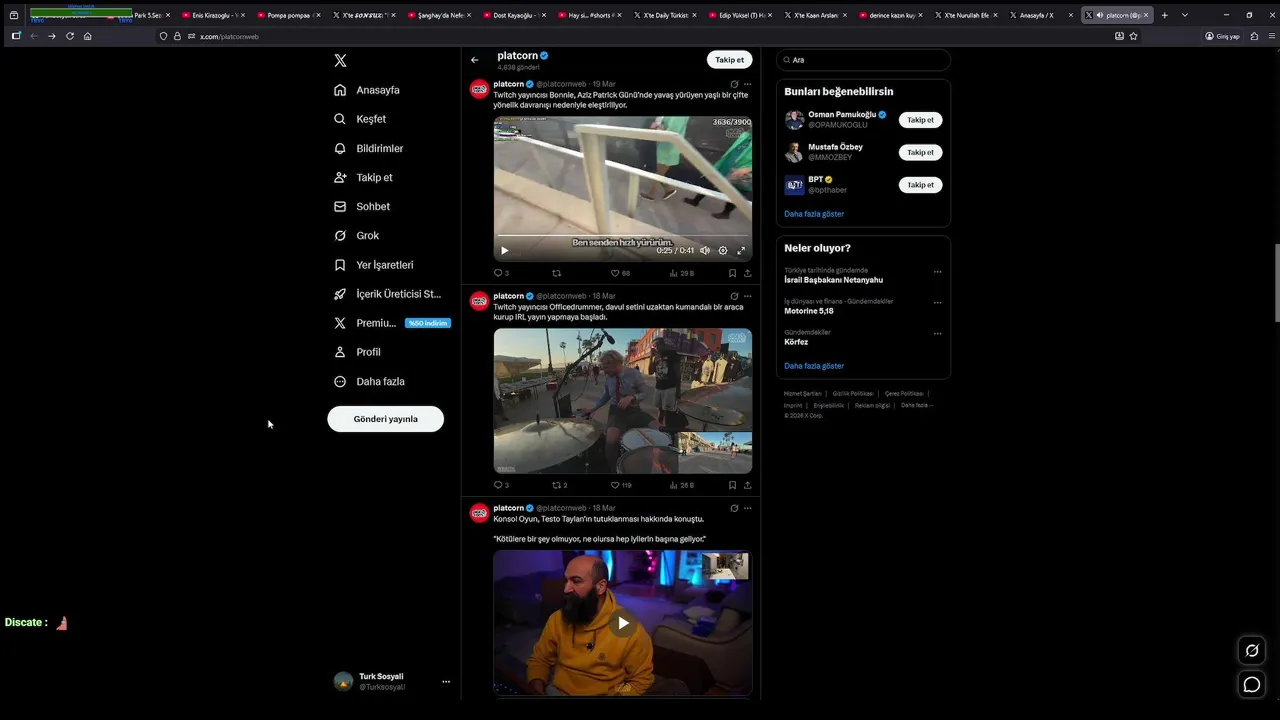Open Turk Sosyali account options menu
The image size is (1280, 720).
[446, 682]
